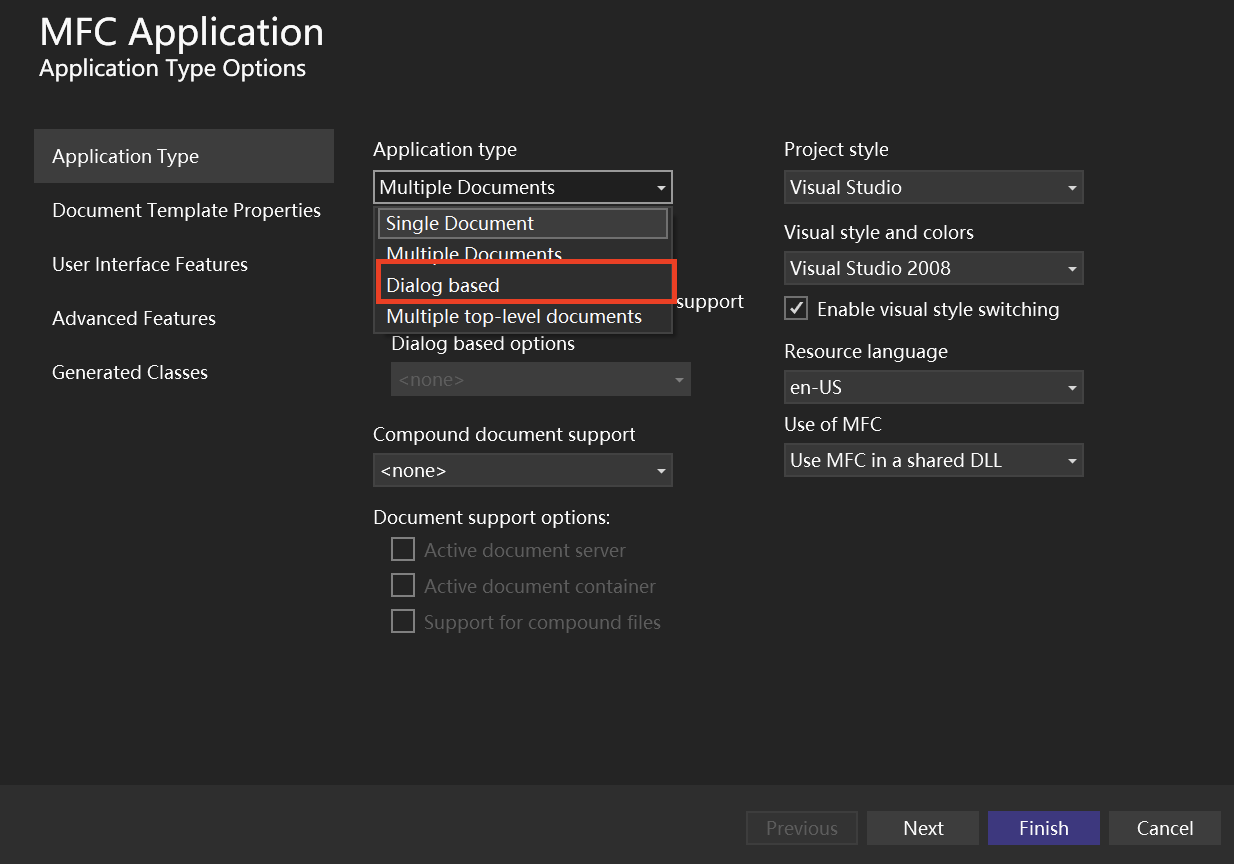Go to Document Template Properties page
Image resolution: width=1234 pixels, height=864 pixels.
(x=186, y=210)
